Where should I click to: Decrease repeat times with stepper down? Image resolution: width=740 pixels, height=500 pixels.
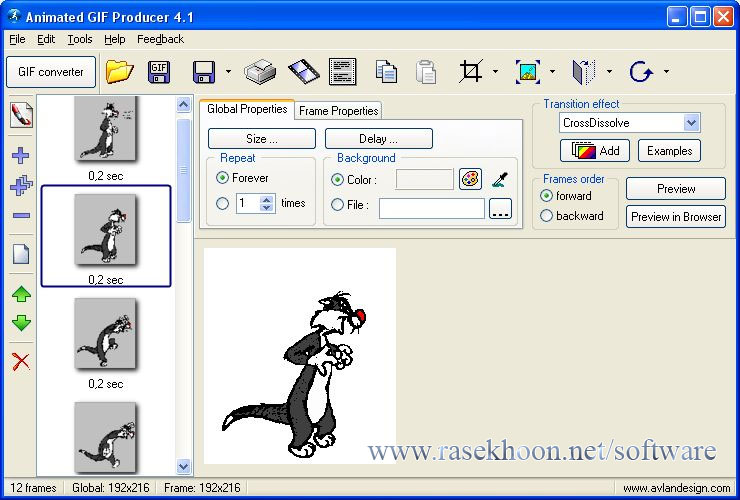(267, 208)
